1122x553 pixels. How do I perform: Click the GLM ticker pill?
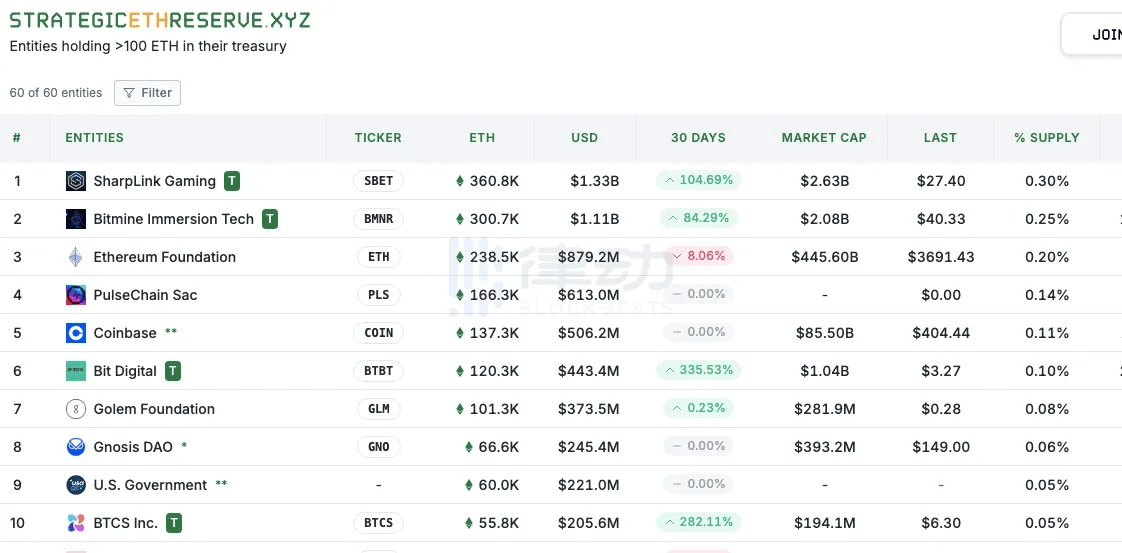[379, 409]
